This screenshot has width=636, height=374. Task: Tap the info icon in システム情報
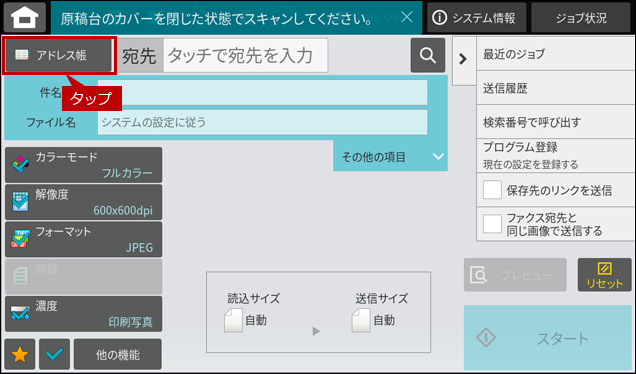[x=440, y=17]
